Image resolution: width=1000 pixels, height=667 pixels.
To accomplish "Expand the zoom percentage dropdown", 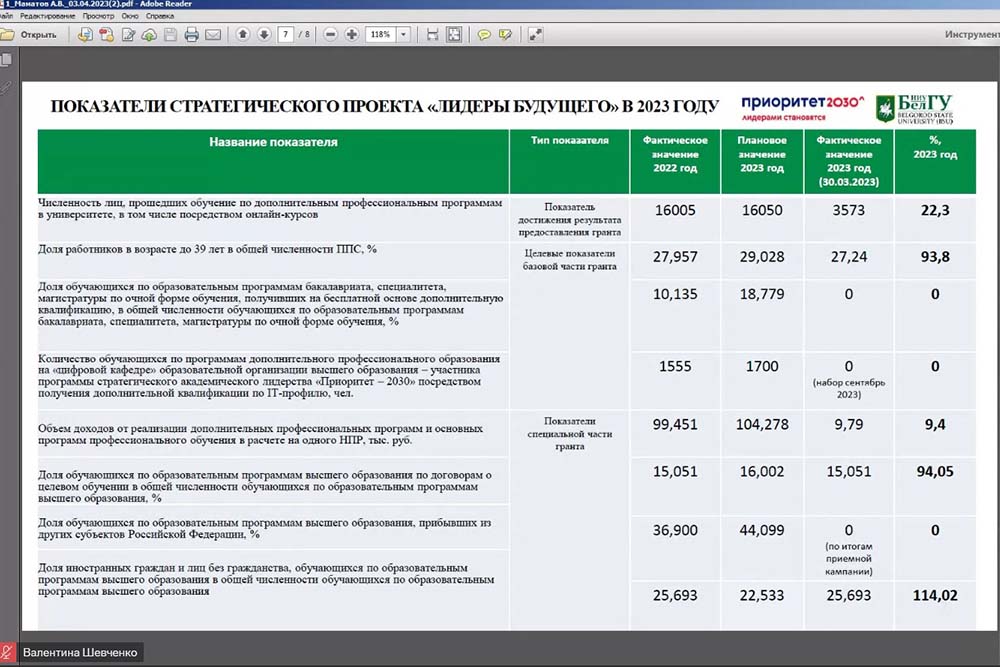I will tap(403, 34).
